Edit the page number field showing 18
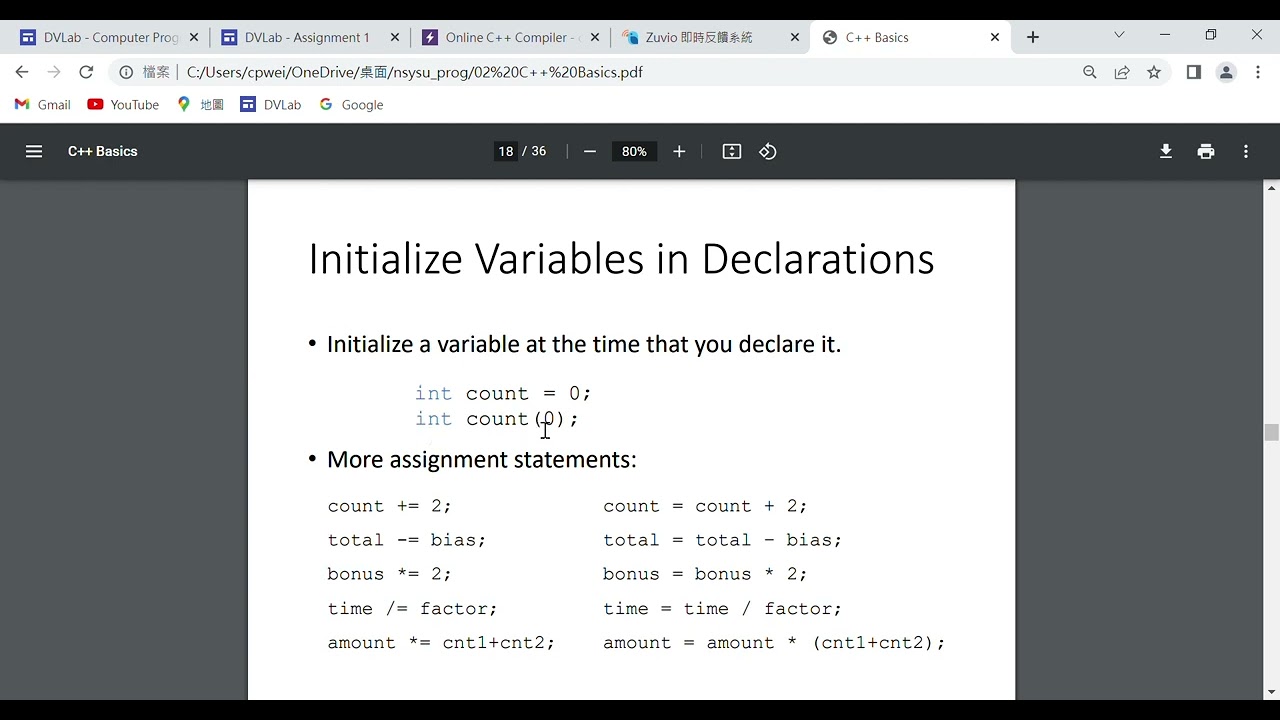1280x720 pixels. (x=506, y=151)
